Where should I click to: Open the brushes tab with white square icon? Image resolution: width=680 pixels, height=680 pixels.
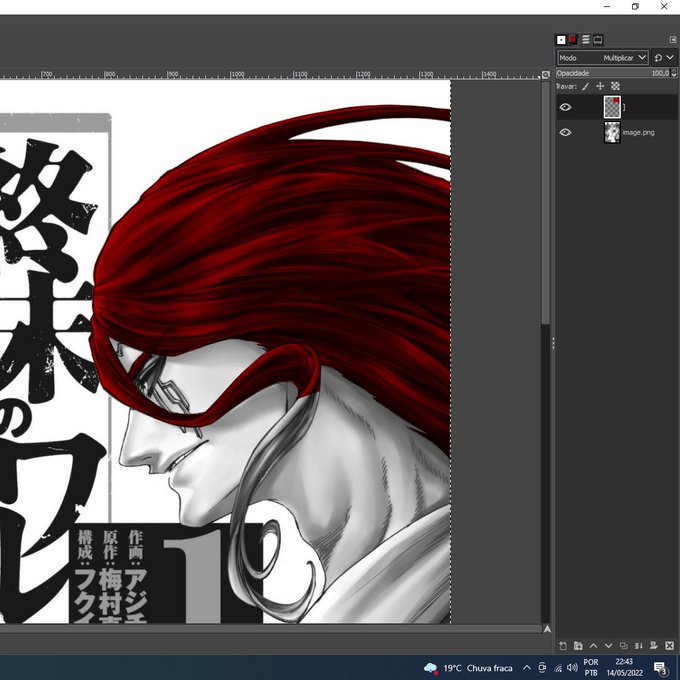click(561, 40)
